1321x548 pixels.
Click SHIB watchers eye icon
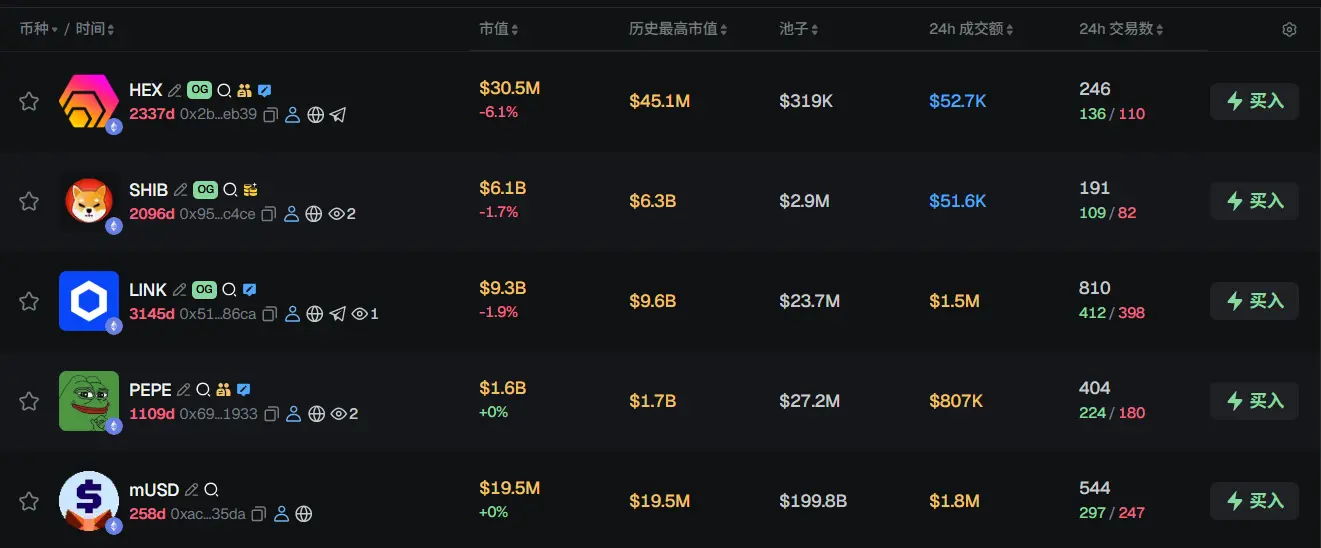click(x=337, y=214)
